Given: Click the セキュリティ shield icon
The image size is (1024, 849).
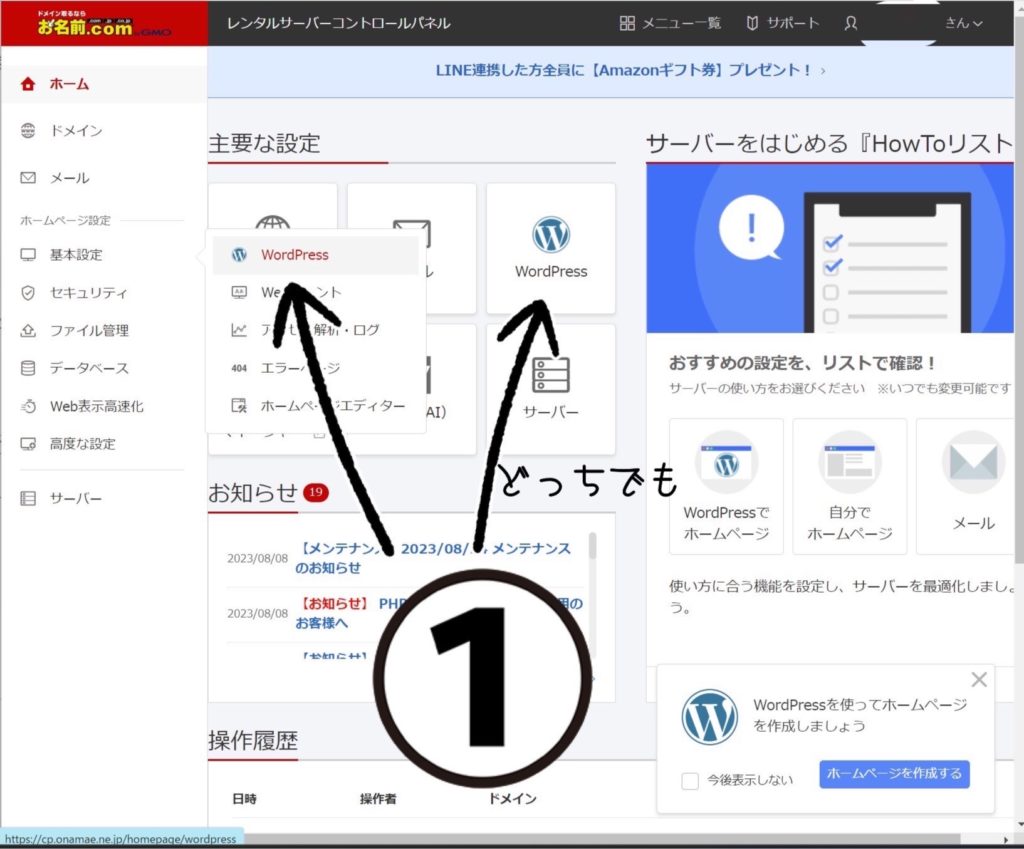Looking at the screenshot, I should point(28,293).
